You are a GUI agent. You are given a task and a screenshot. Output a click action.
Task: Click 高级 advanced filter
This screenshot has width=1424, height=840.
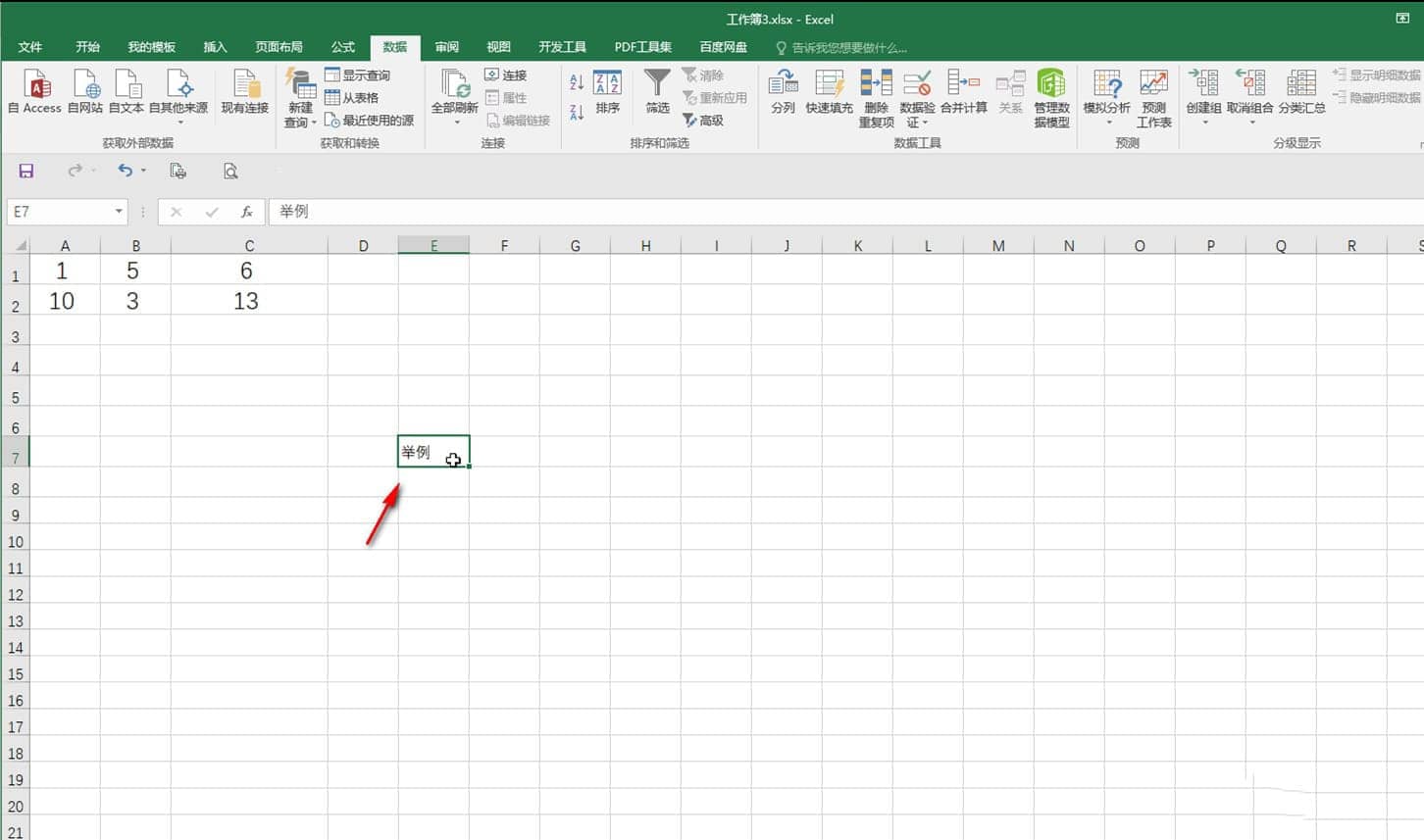703,121
